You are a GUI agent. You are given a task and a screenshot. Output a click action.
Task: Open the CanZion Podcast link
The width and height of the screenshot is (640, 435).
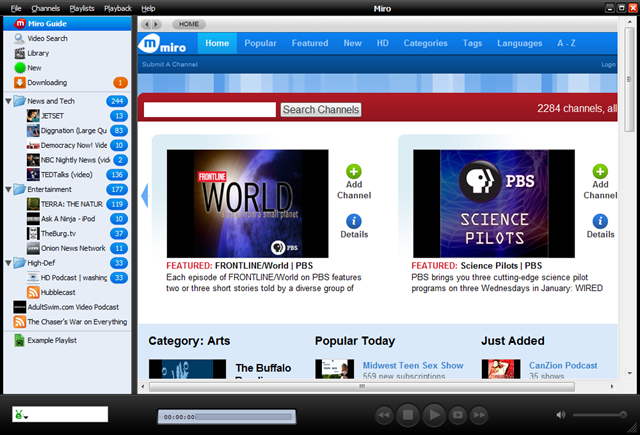click(x=563, y=365)
